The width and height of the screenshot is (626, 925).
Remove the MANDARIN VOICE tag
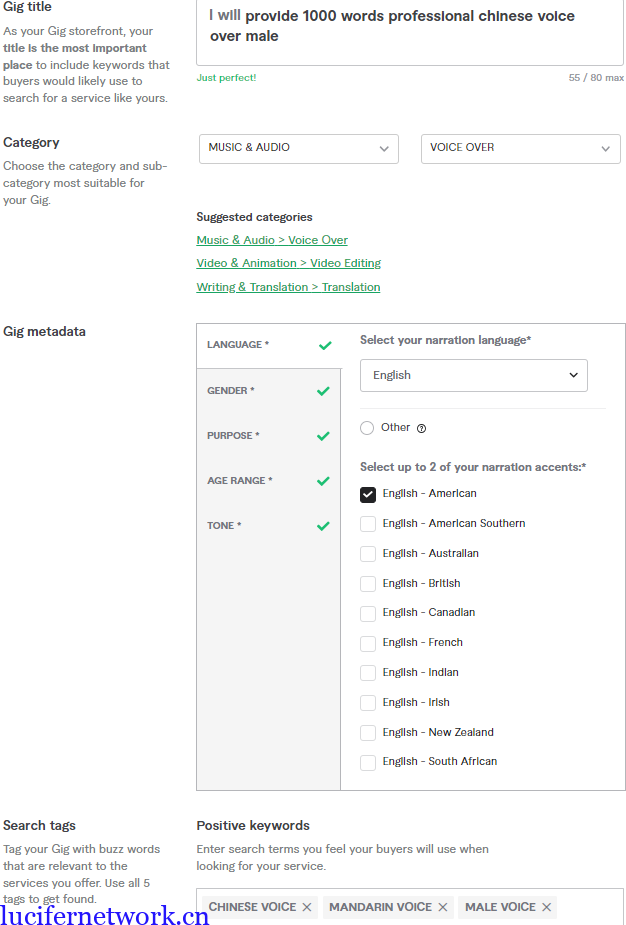click(442, 907)
